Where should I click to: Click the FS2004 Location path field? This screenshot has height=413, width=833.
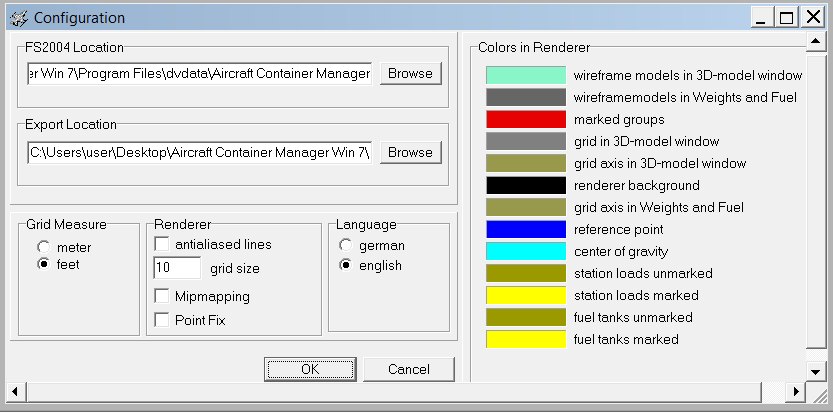199,73
